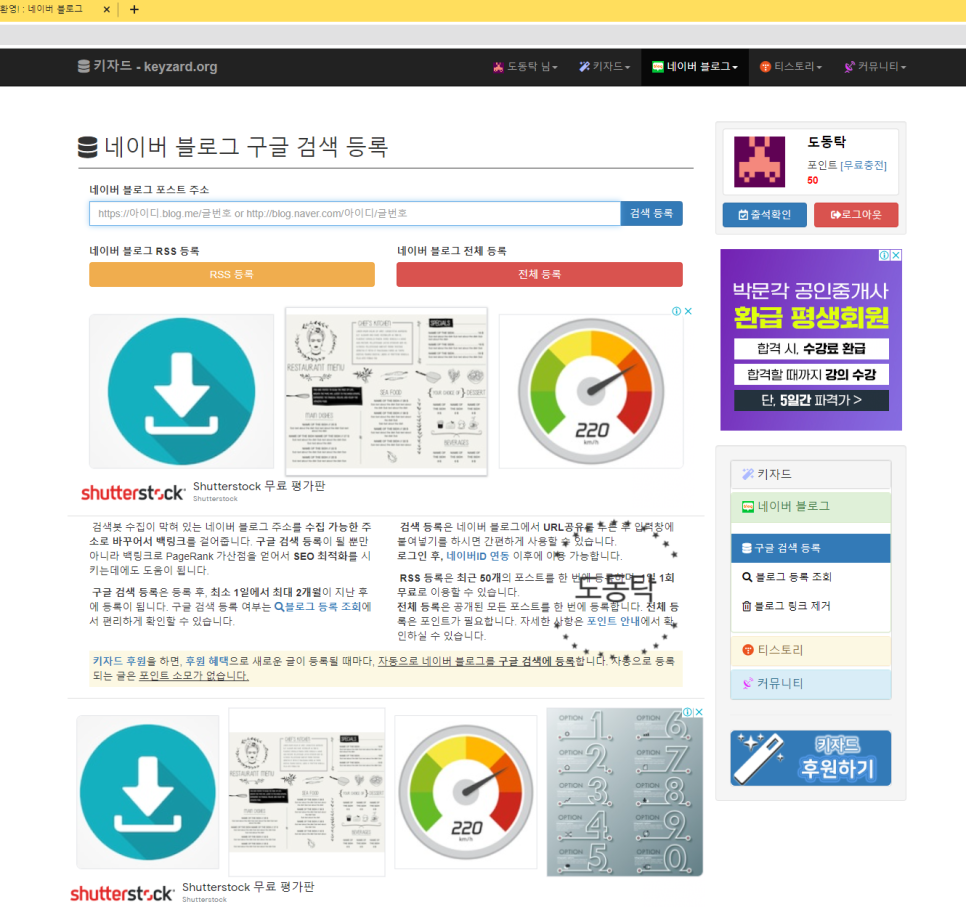The image size is (966, 907).
Task: Close the 박문각 sidebar ad with X icon
Action: pos(896,255)
